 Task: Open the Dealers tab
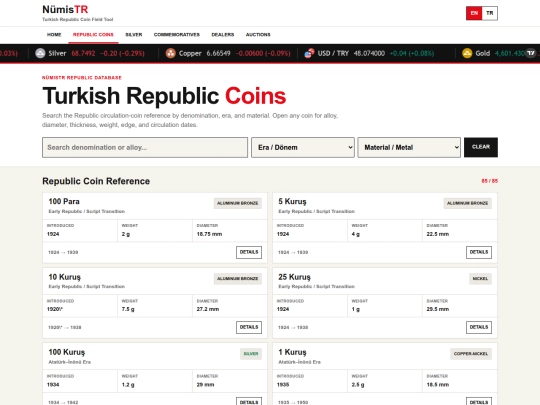click(x=223, y=35)
